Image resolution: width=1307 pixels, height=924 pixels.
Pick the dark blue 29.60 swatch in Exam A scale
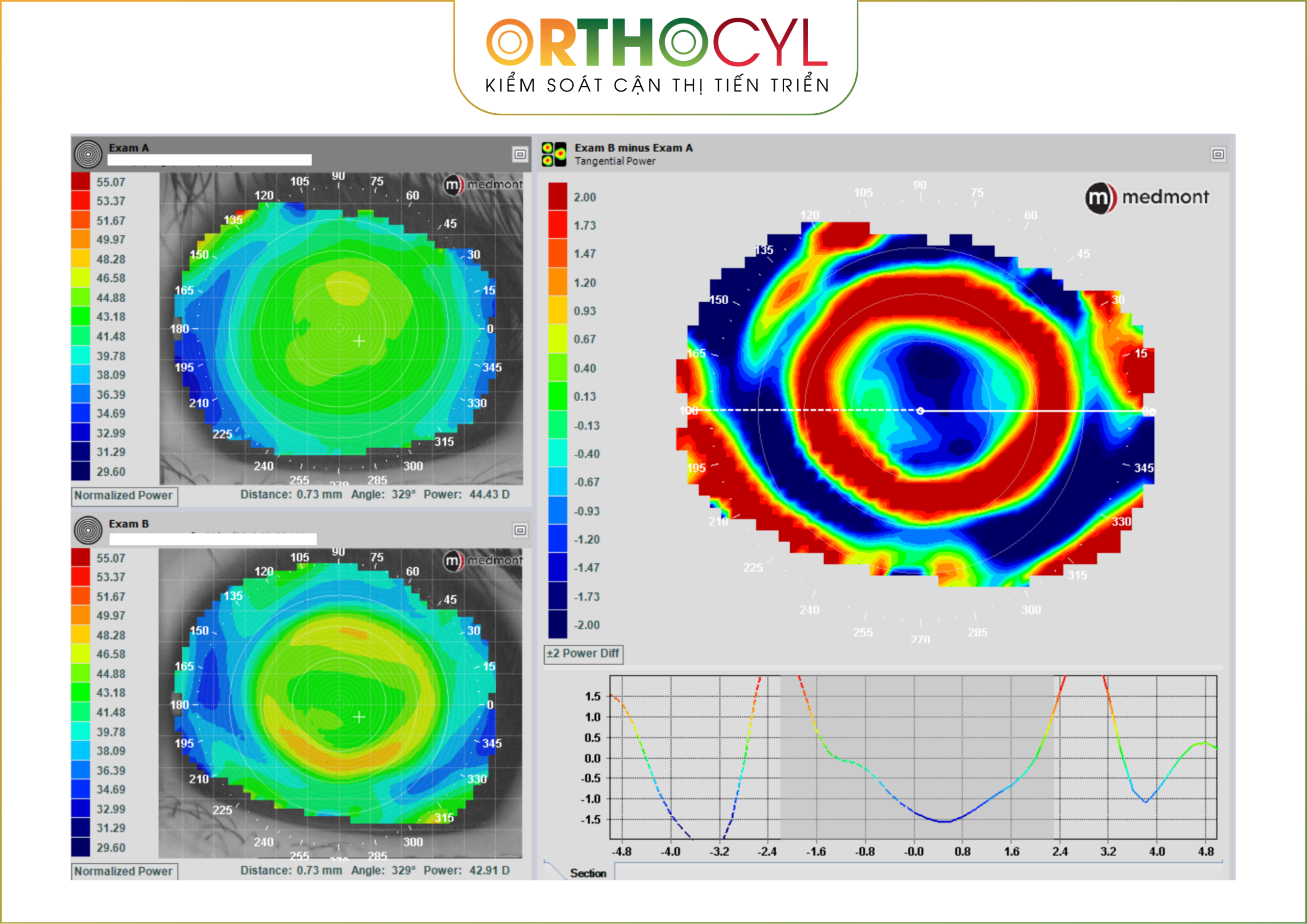[80, 471]
